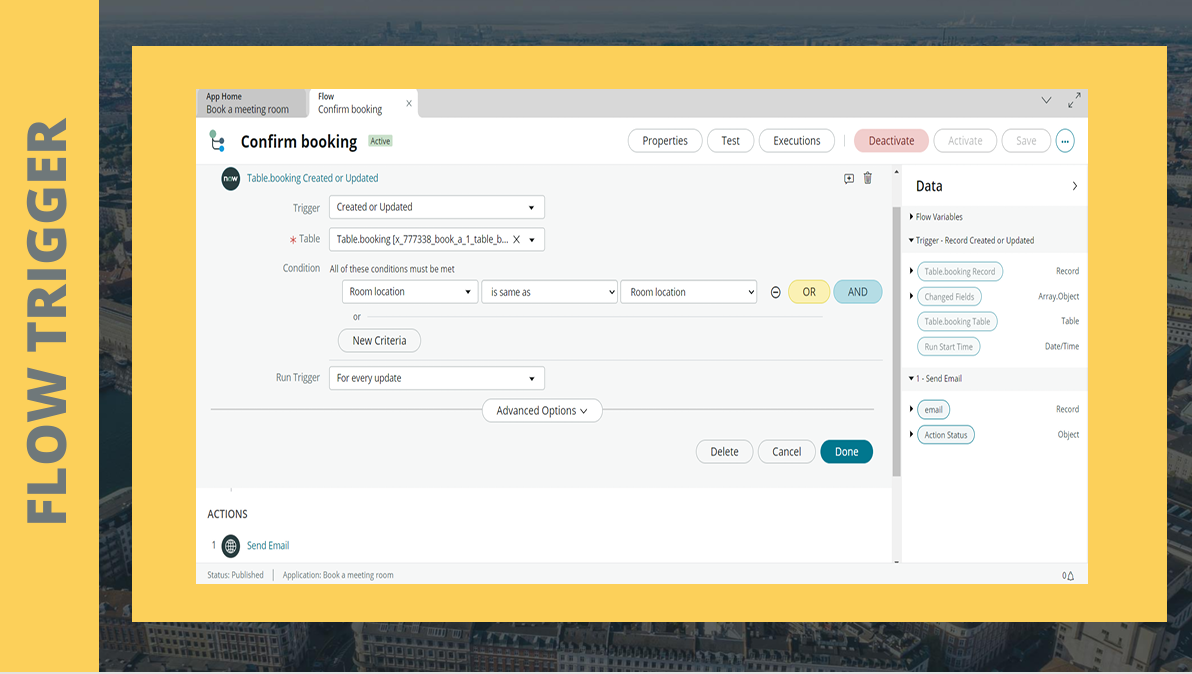1192x674 pixels.
Task: Click the Send Email action globe icon
Action: [230, 546]
